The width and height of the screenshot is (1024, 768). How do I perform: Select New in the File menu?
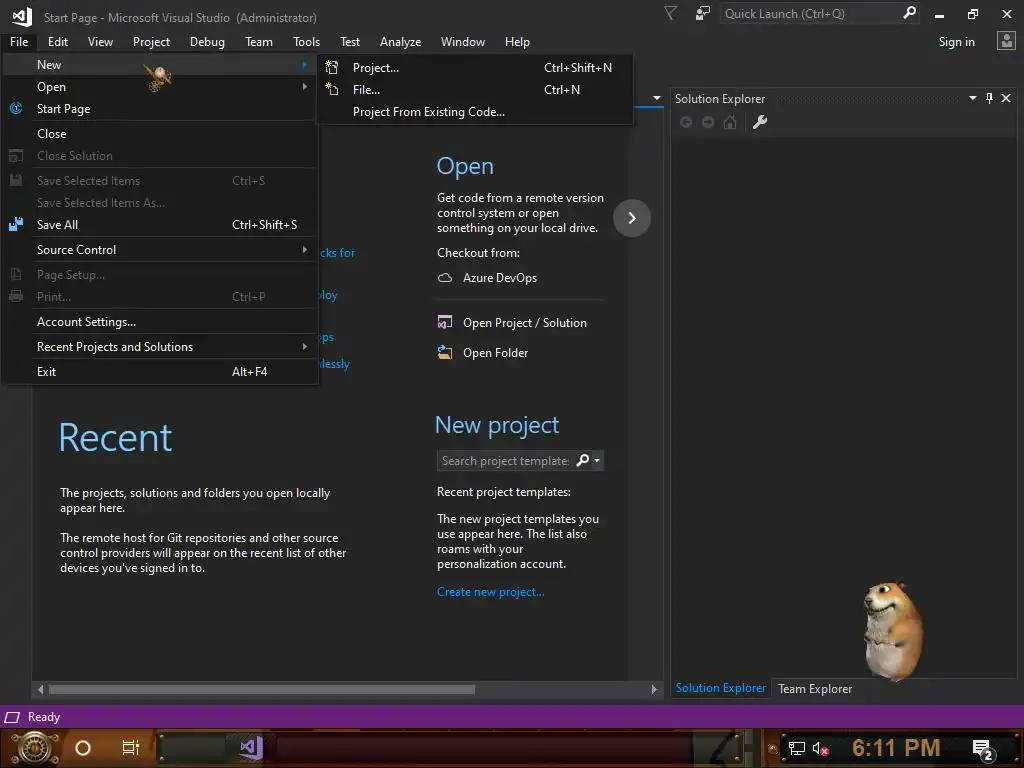pyautogui.click(x=160, y=65)
